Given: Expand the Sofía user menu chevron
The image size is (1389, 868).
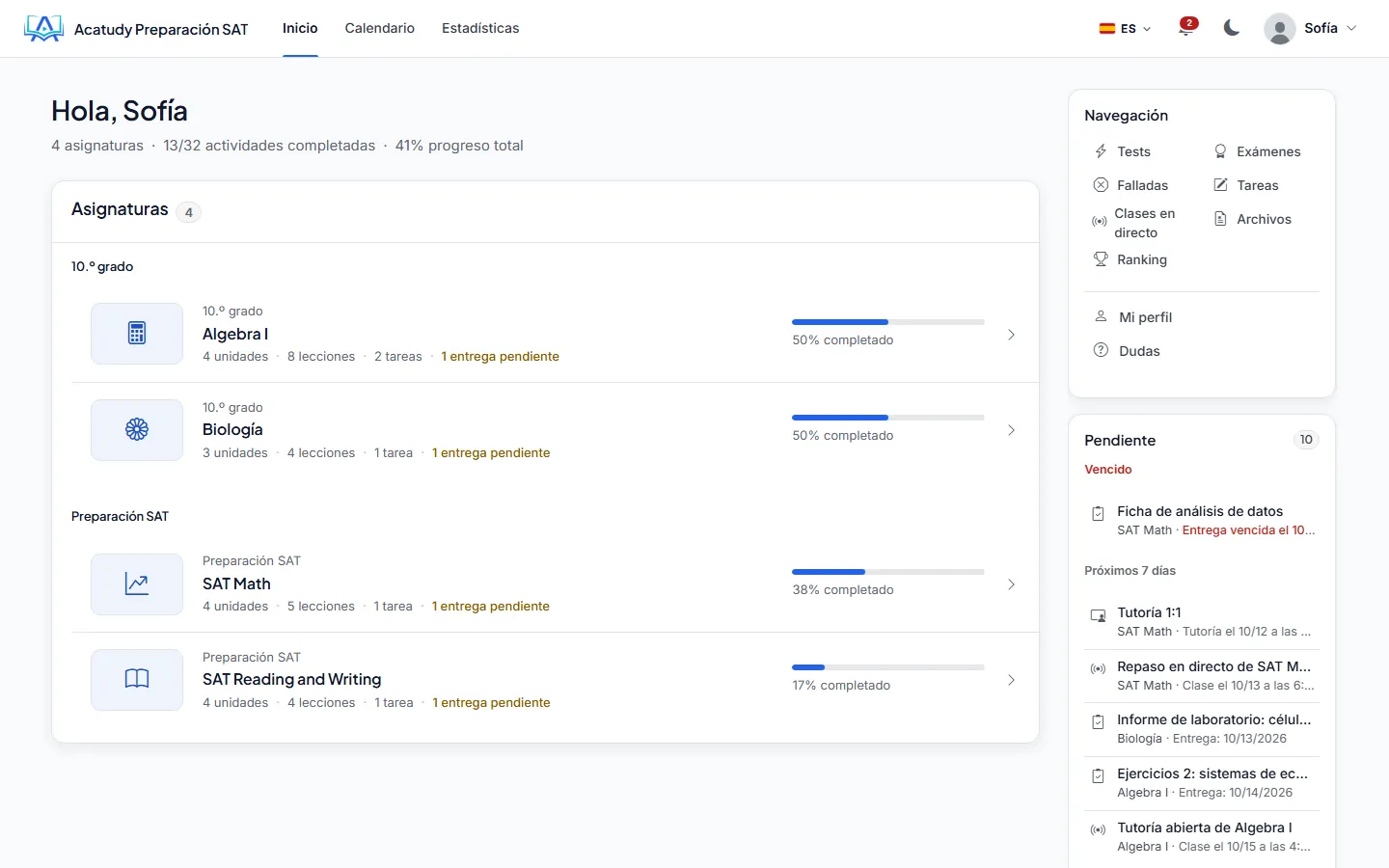Looking at the screenshot, I should pyautogui.click(x=1351, y=29).
